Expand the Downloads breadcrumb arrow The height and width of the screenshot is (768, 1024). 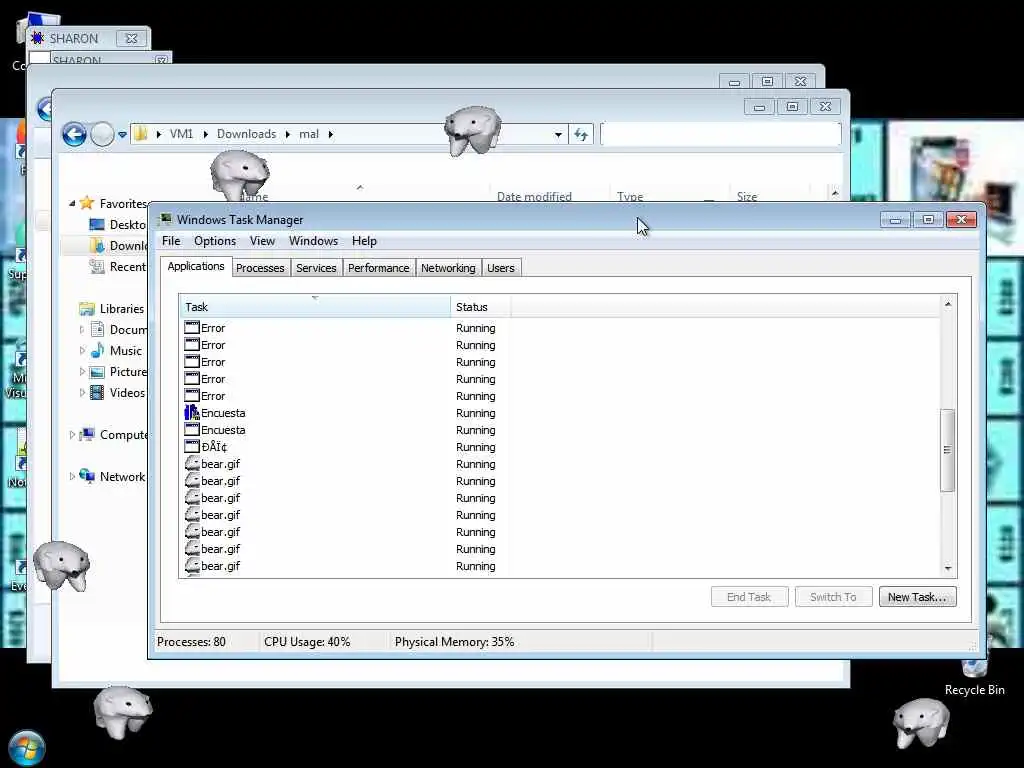click(287, 135)
